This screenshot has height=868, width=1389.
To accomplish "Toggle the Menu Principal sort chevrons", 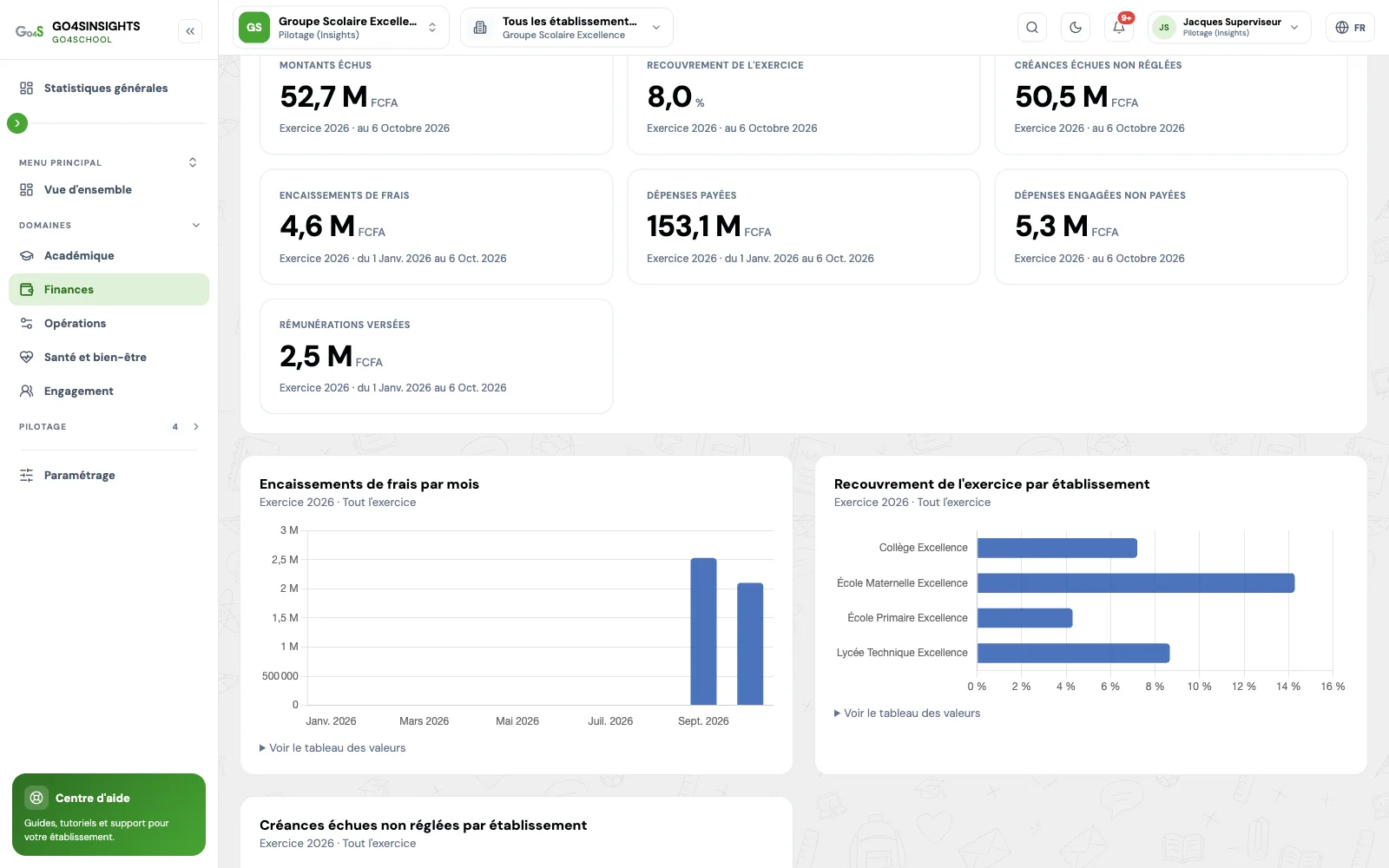I will [x=193, y=162].
